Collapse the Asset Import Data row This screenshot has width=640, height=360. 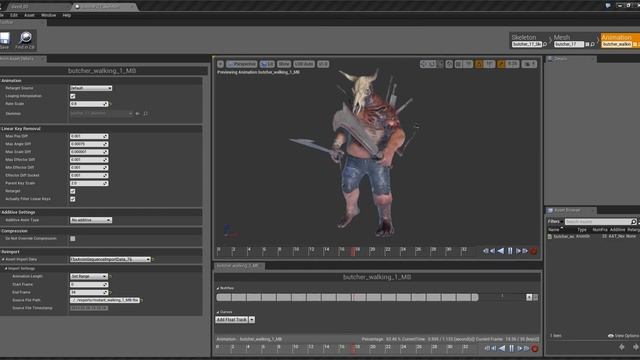click(3, 260)
